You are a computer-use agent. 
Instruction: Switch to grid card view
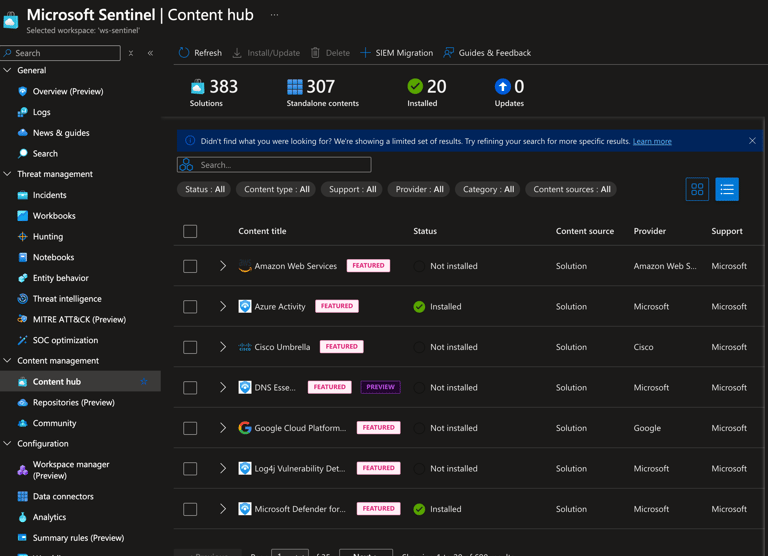coord(697,189)
